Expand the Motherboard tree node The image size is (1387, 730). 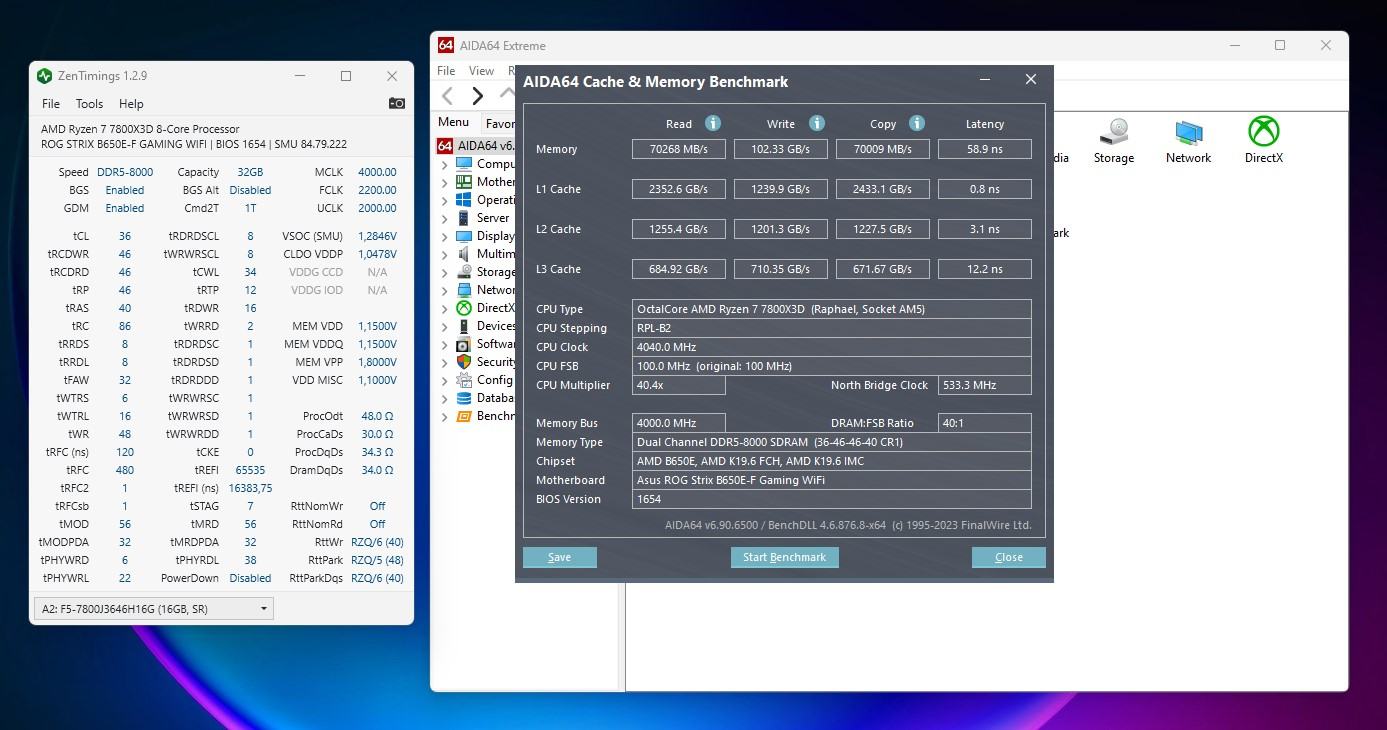[x=445, y=182]
